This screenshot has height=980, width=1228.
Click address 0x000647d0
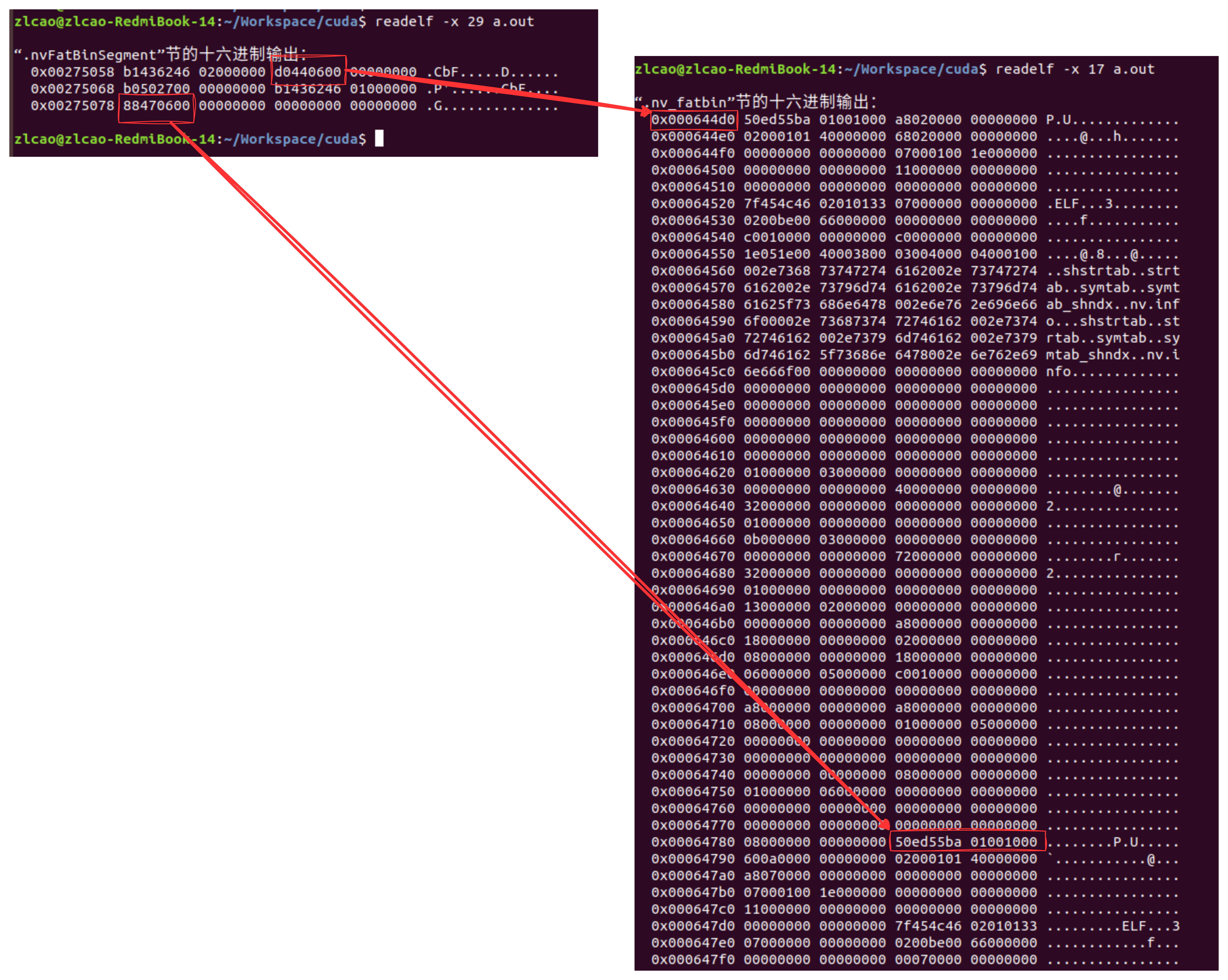click(693, 926)
